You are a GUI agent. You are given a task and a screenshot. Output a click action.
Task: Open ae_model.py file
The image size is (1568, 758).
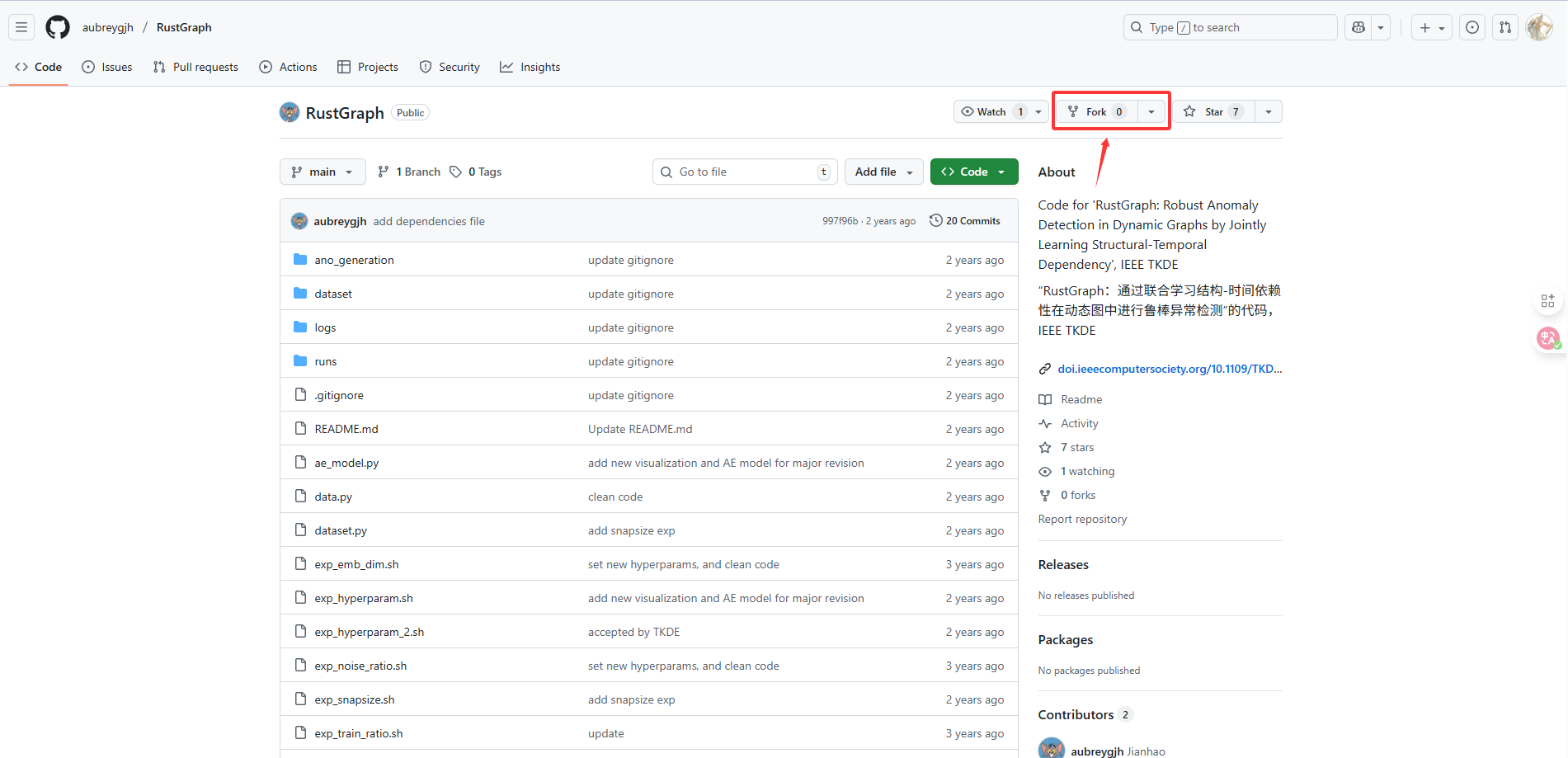click(x=346, y=463)
